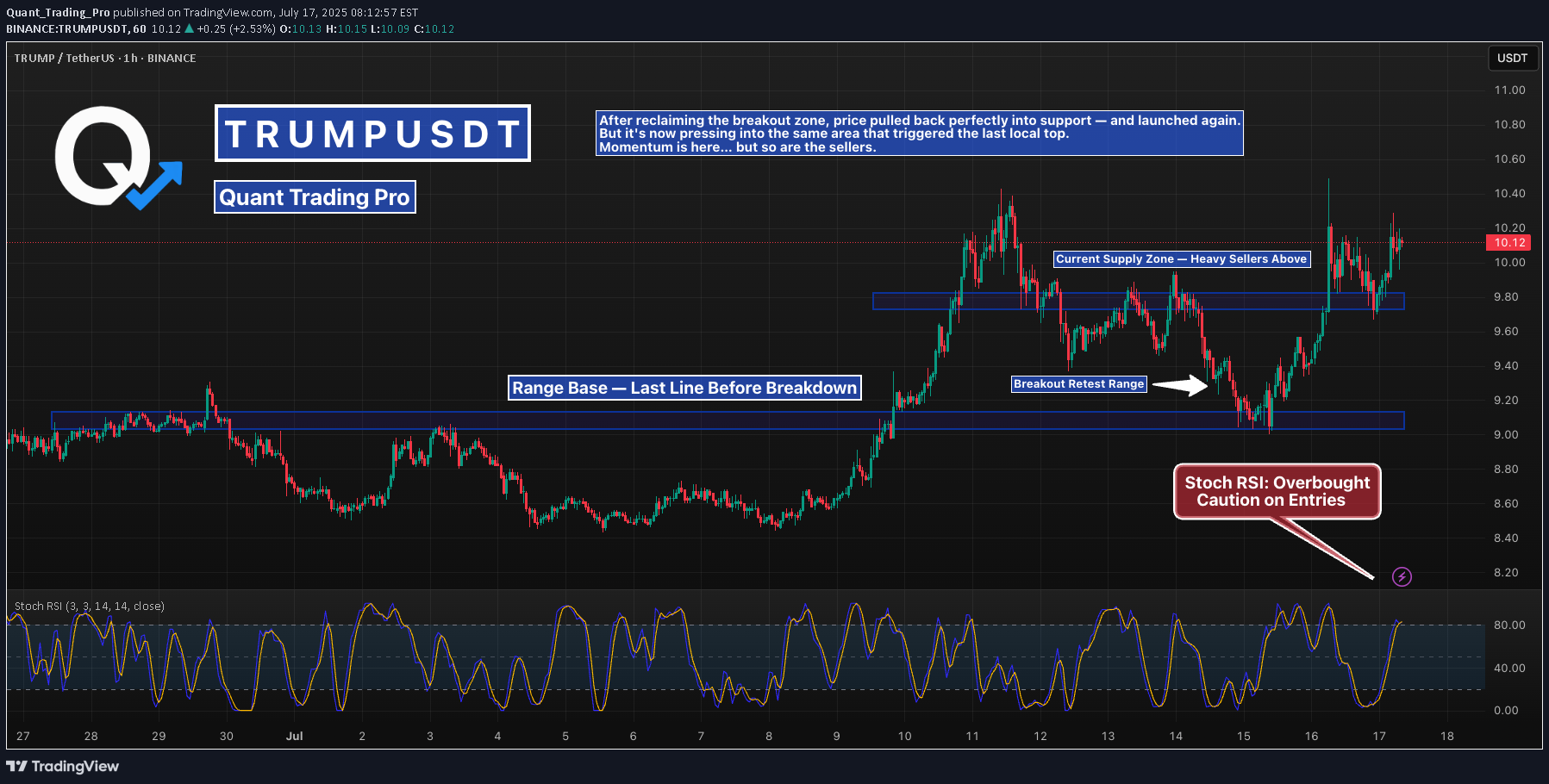This screenshot has height=784, width=1549.
Task: Click the 9.00 price axis label
Action: 1506,434
